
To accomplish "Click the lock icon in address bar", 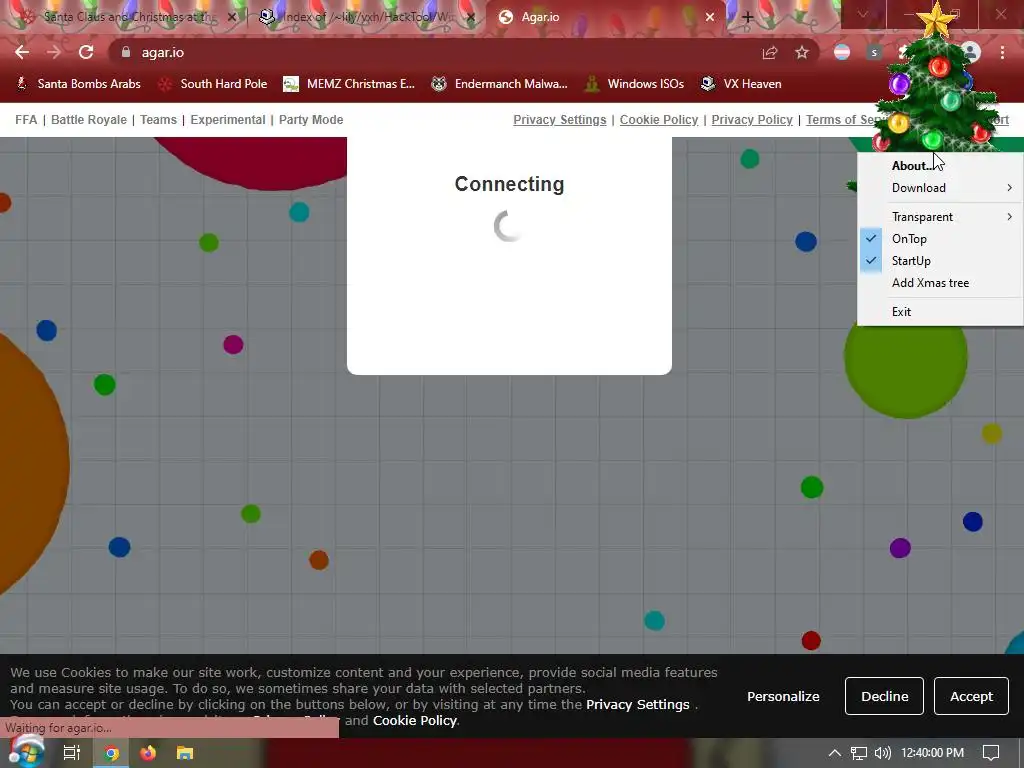I will point(126,52).
